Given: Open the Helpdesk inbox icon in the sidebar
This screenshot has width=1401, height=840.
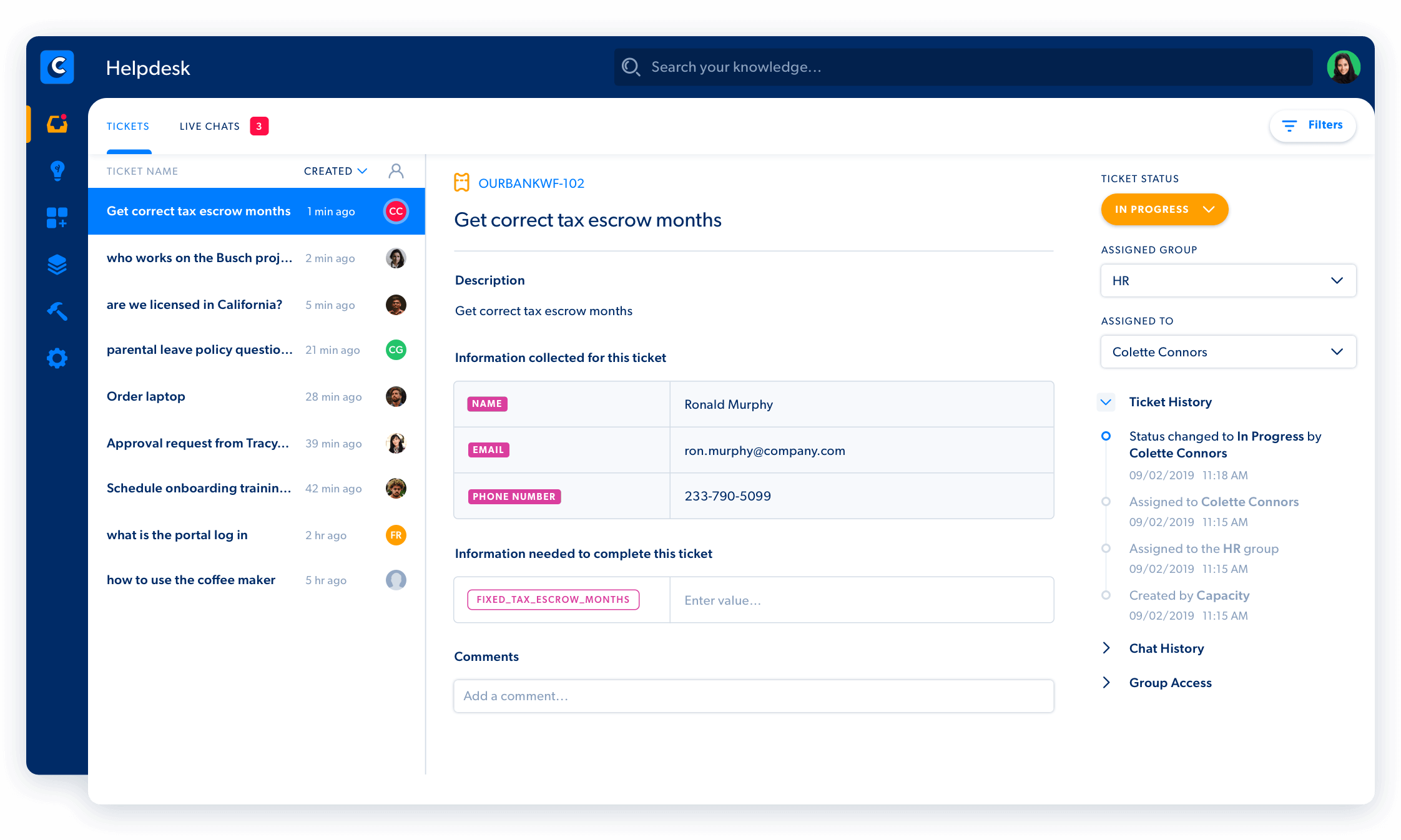Looking at the screenshot, I should pyautogui.click(x=57, y=124).
